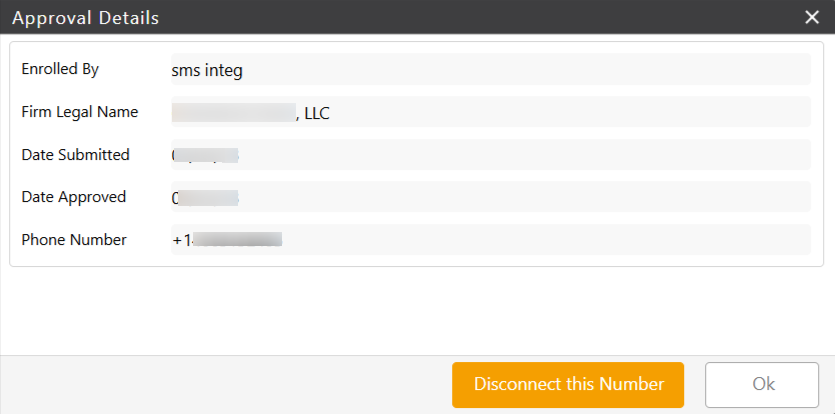Select the Enrolled By value field
The height and width of the screenshot is (414, 835).
coord(490,69)
